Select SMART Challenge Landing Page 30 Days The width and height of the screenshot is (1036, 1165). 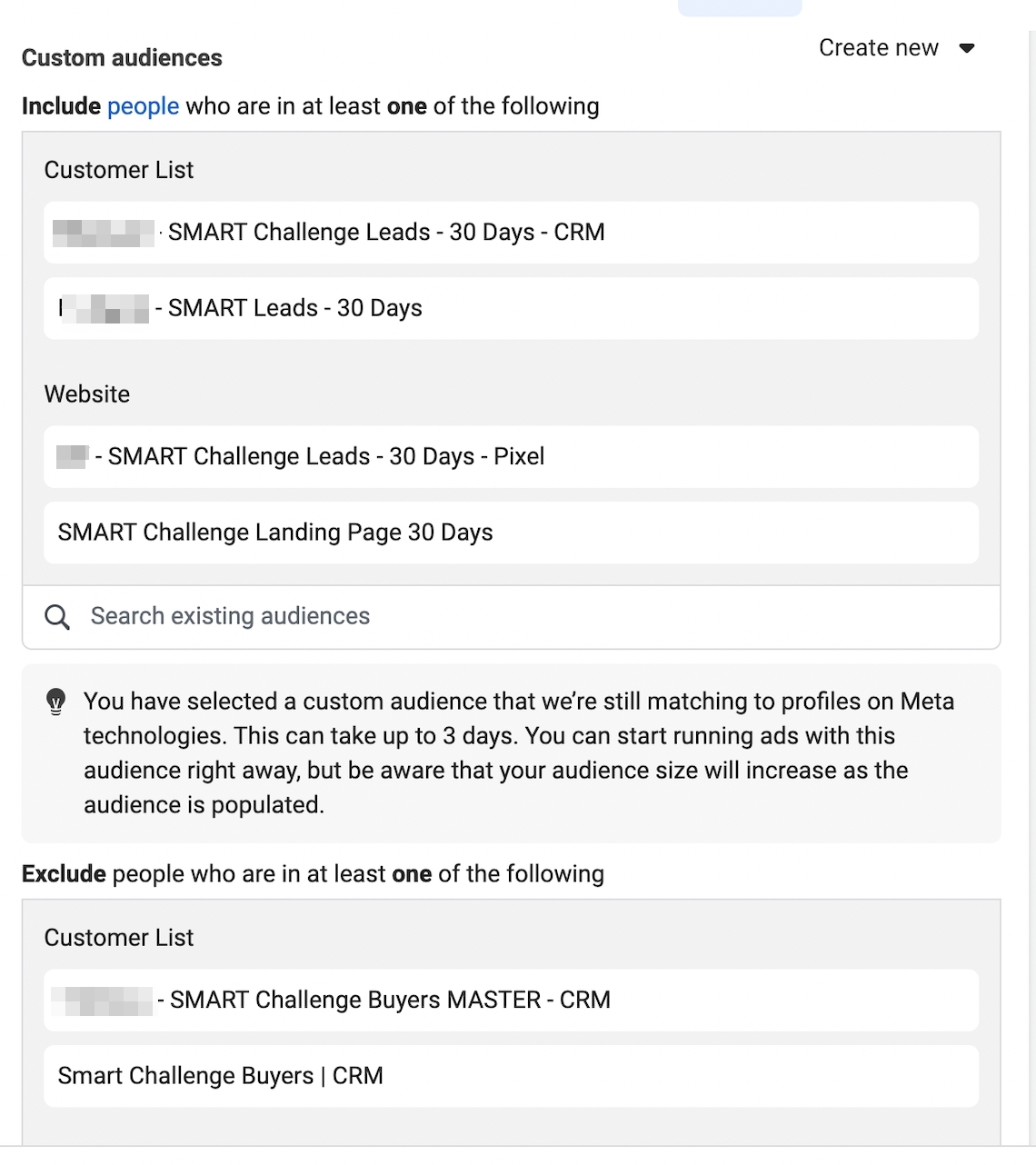pos(275,533)
